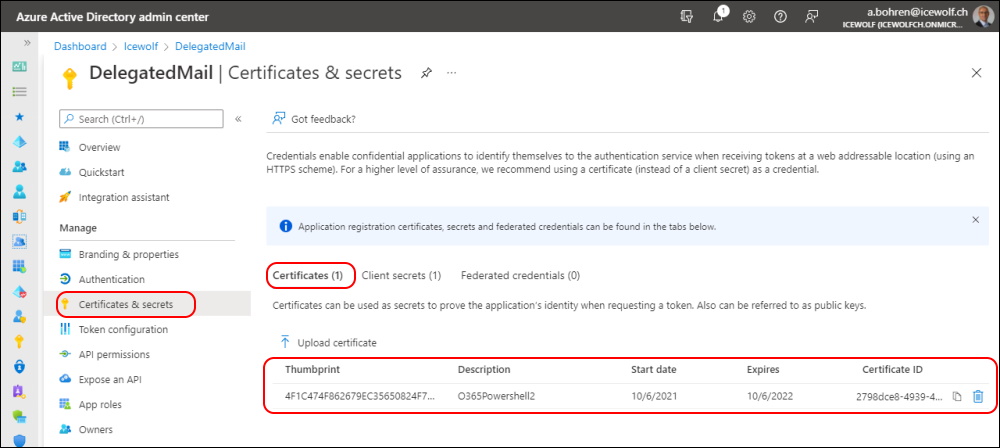Click the Favorites star icon in left rail

coord(20,117)
